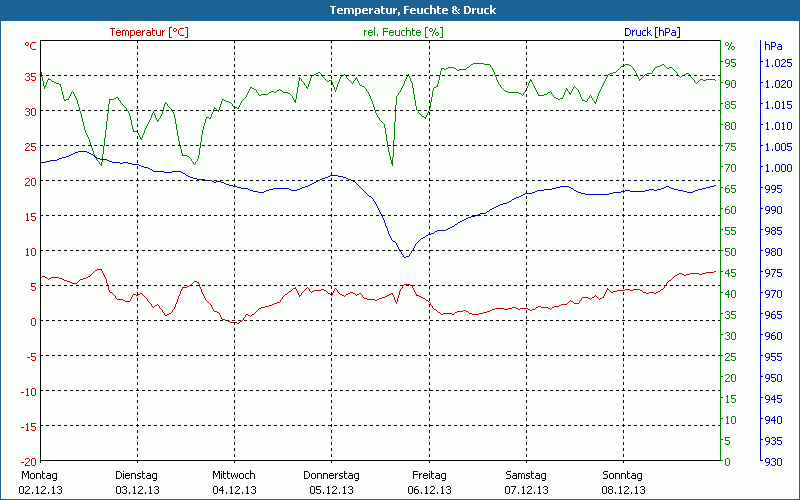The height and width of the screenshot is (500, 800).
Task: Select the red 'Temperatur [°C]' legend label
Action: click(x=149, y=32)
